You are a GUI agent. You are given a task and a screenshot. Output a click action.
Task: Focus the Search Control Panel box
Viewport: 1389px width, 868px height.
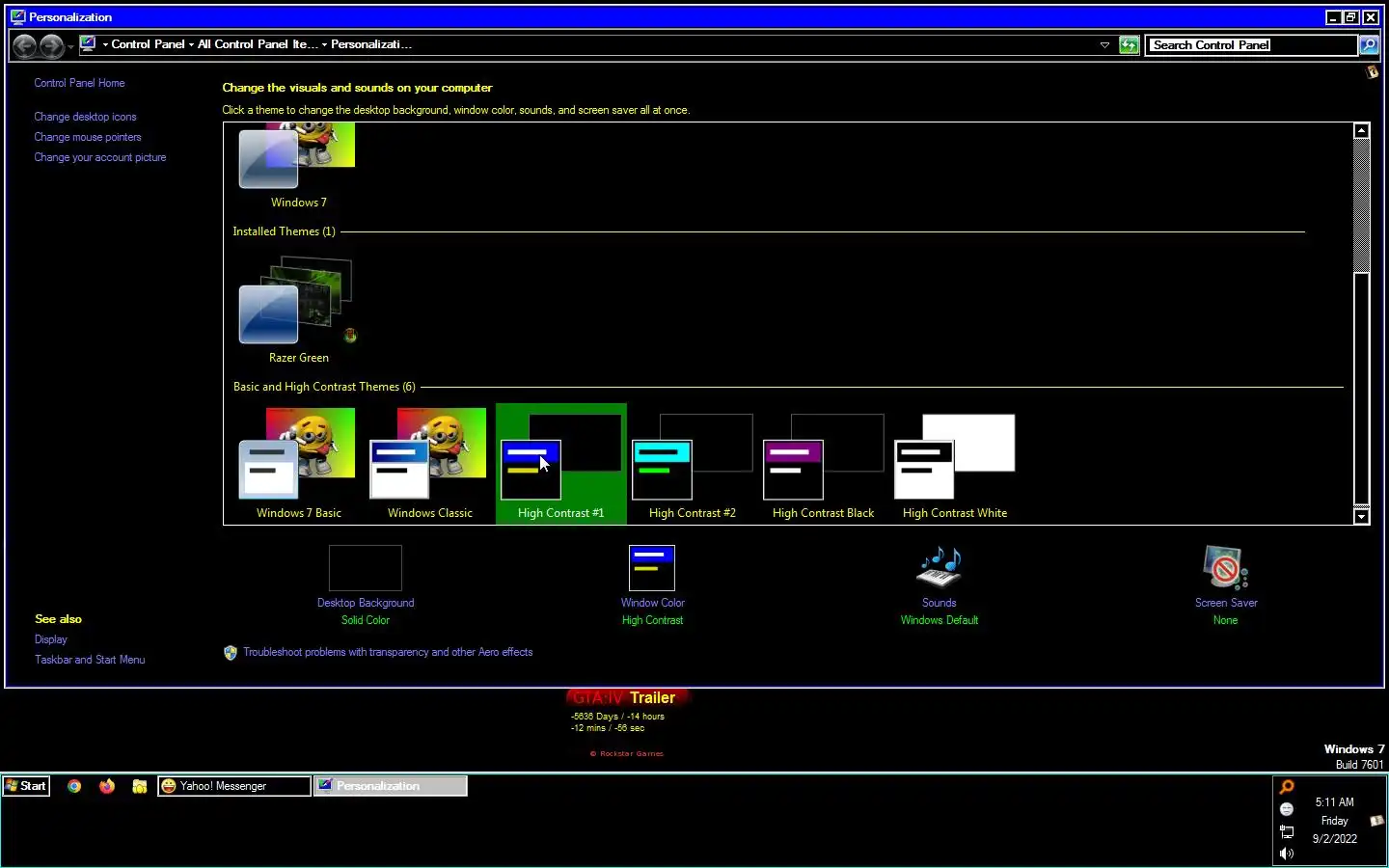pyautogui.click(x=1251, y=44)
